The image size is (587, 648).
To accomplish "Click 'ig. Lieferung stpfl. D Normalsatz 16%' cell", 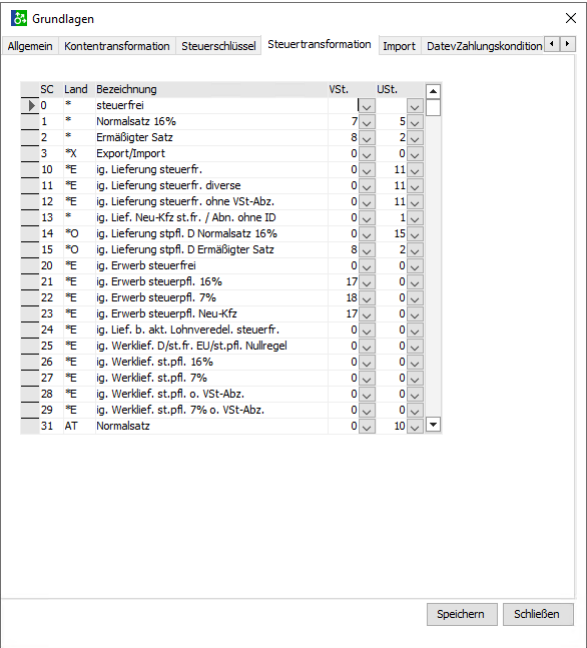I will pyautogui.click(x=211, y=234).
